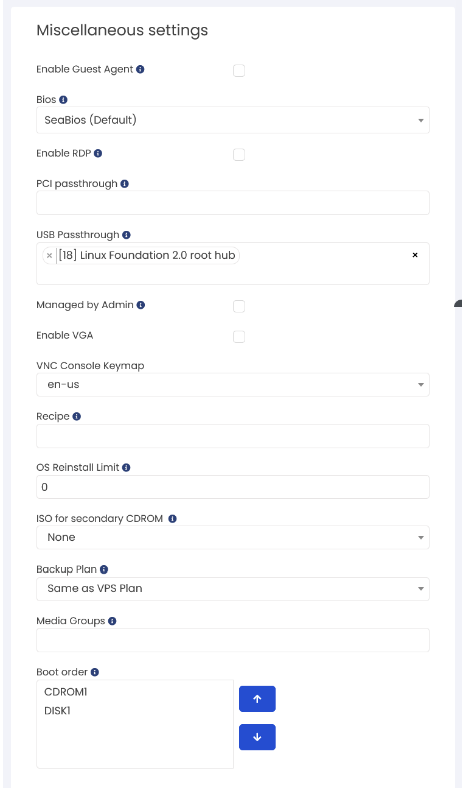
Task: Enable the Guest Agent checkbox
Action: click(239, 70)
